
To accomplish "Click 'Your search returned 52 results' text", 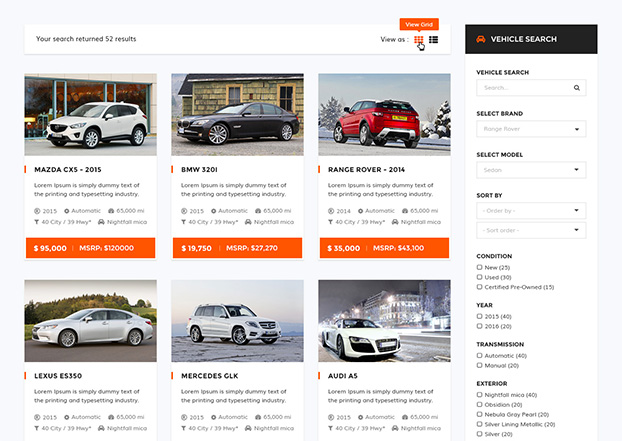I will click(x=86, y=39).
